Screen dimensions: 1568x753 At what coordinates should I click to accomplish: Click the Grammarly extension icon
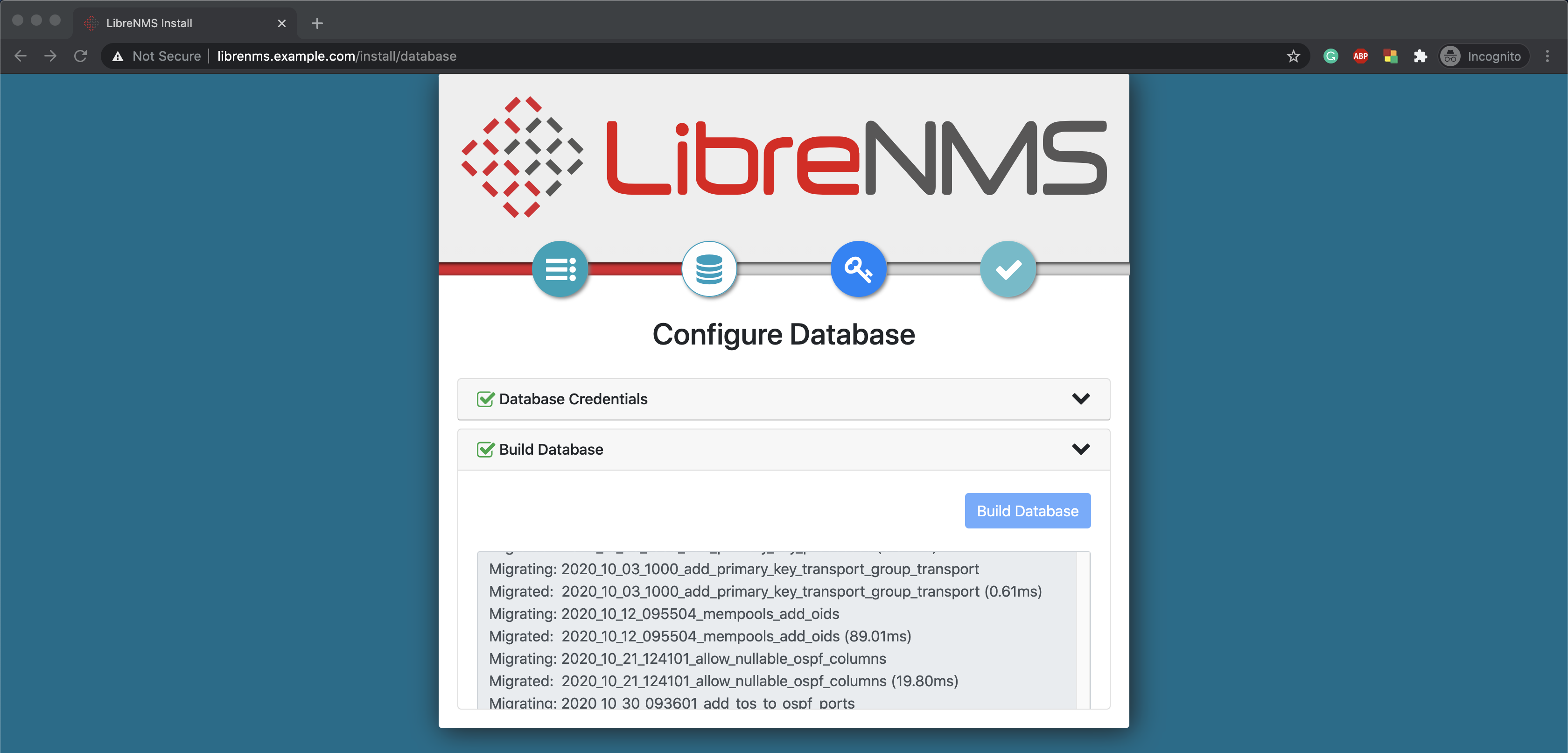click(x=1330, y=56)
